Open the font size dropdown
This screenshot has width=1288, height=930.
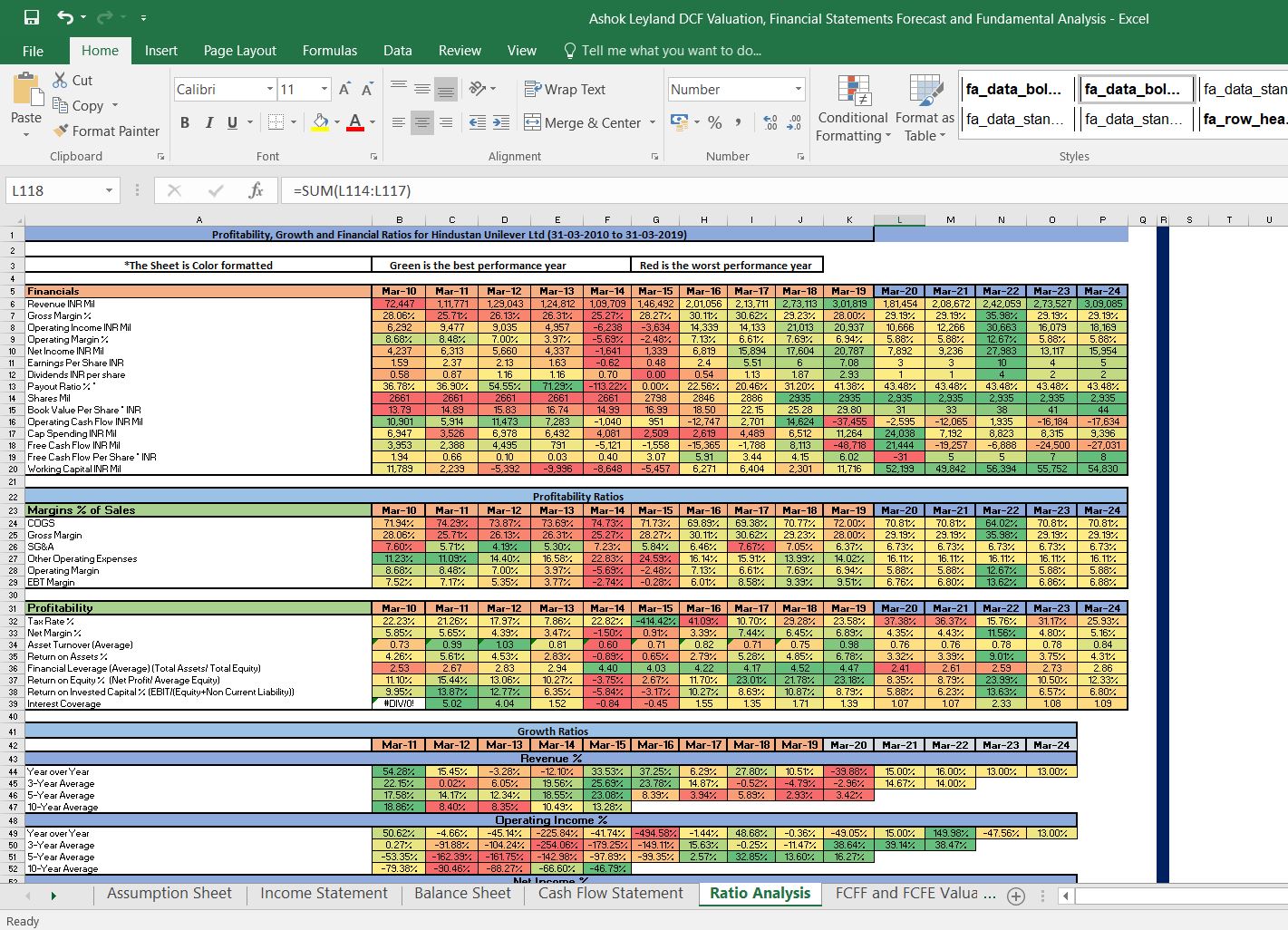(324, 89)
